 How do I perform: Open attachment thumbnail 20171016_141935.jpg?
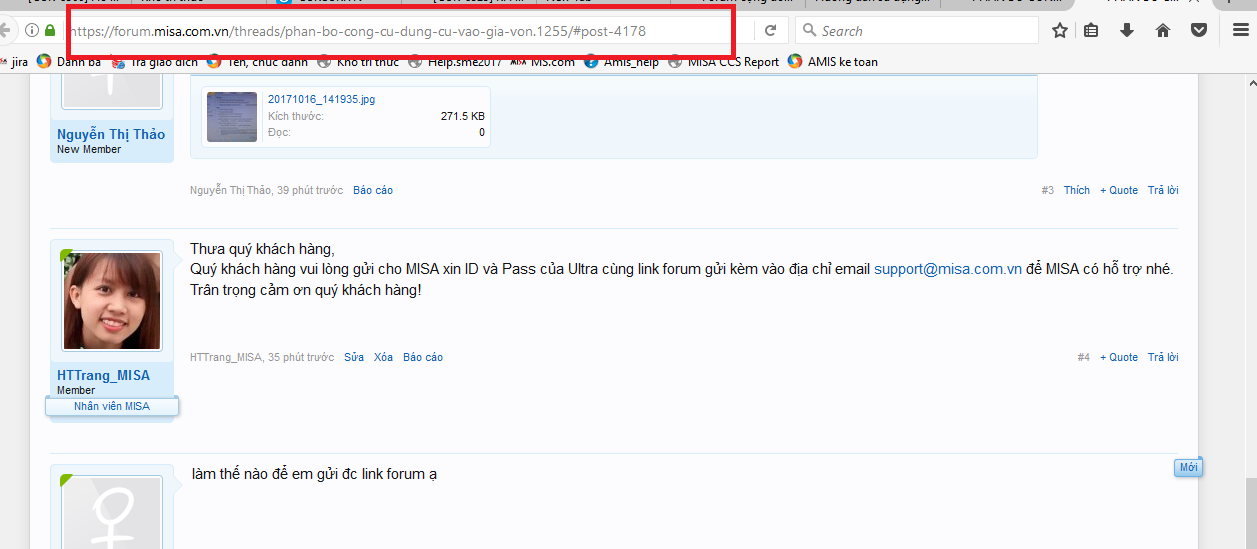click(x=232, y=117)
